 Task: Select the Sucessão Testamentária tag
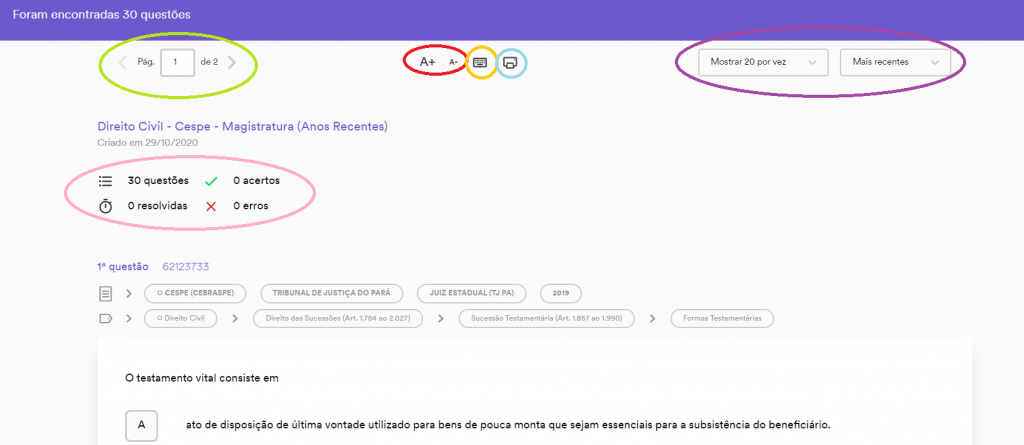[x=546, y=319]
